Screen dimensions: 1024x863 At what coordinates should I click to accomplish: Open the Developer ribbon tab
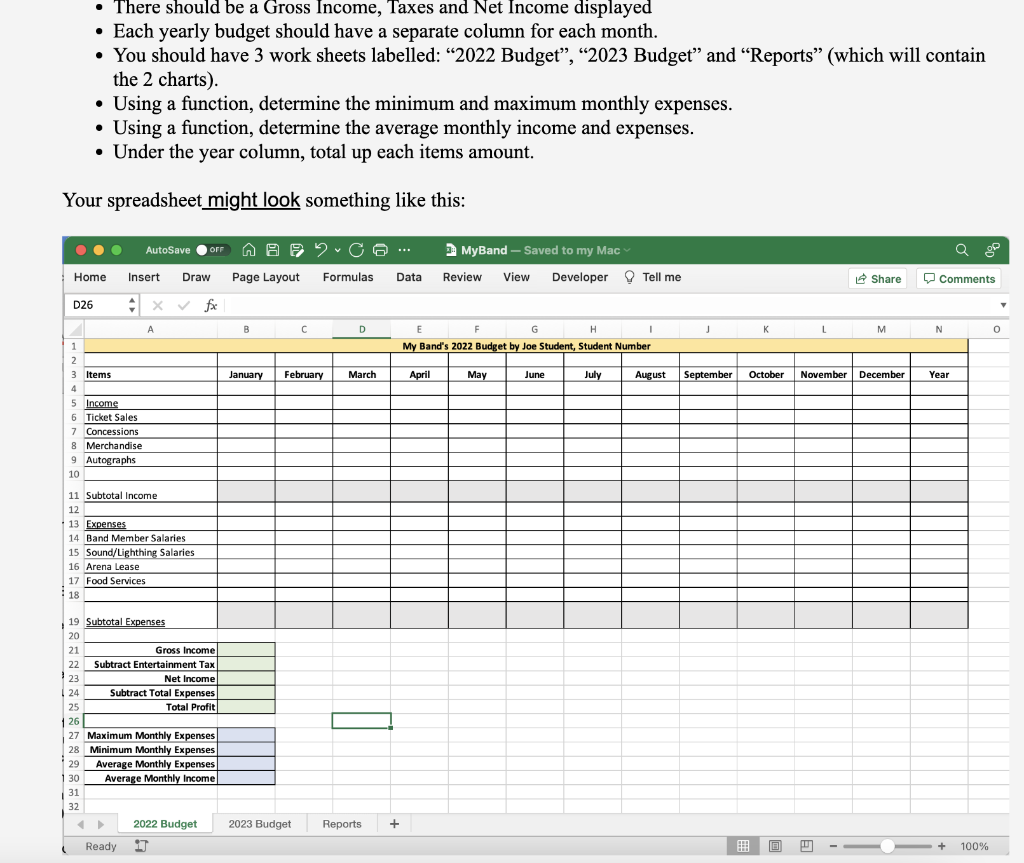(x=580, y=278)
